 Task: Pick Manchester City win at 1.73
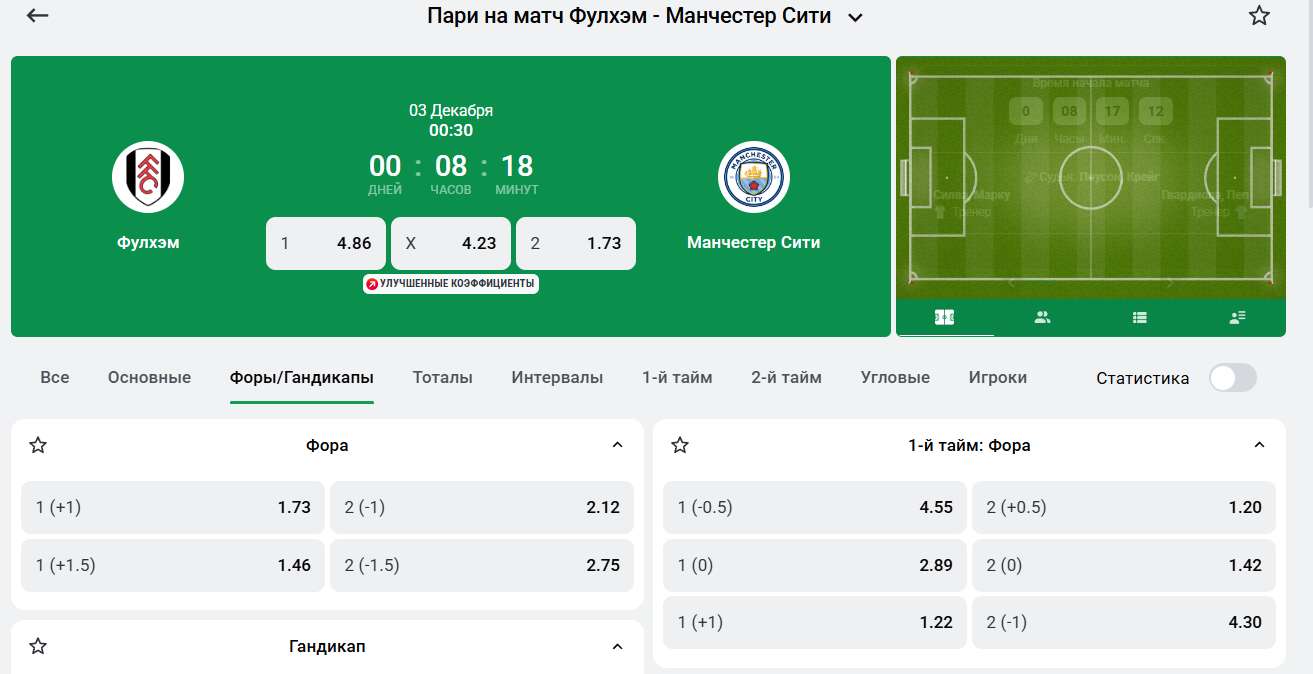(x=576, y=243)
